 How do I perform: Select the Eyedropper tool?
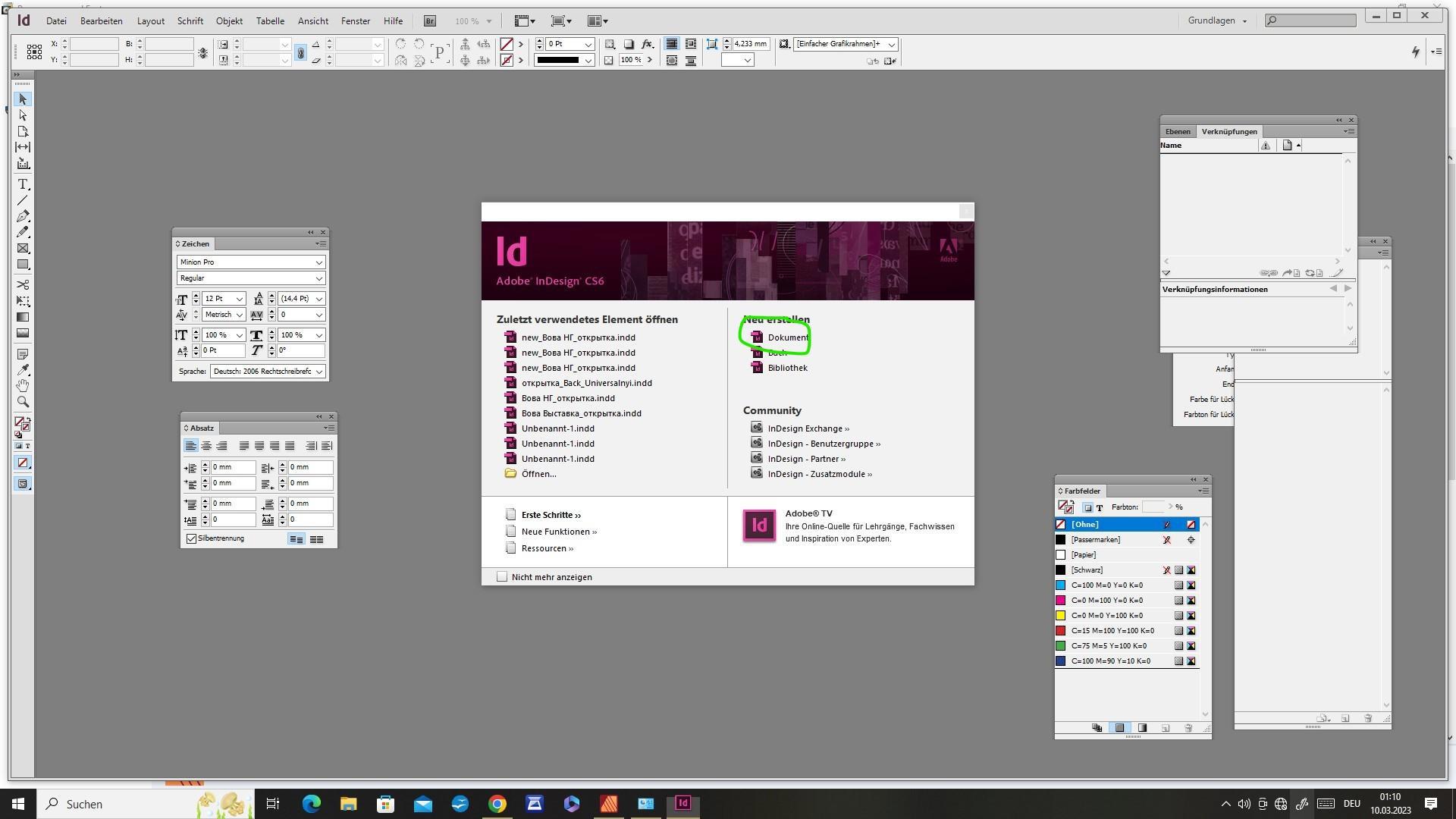click(23, 370)
